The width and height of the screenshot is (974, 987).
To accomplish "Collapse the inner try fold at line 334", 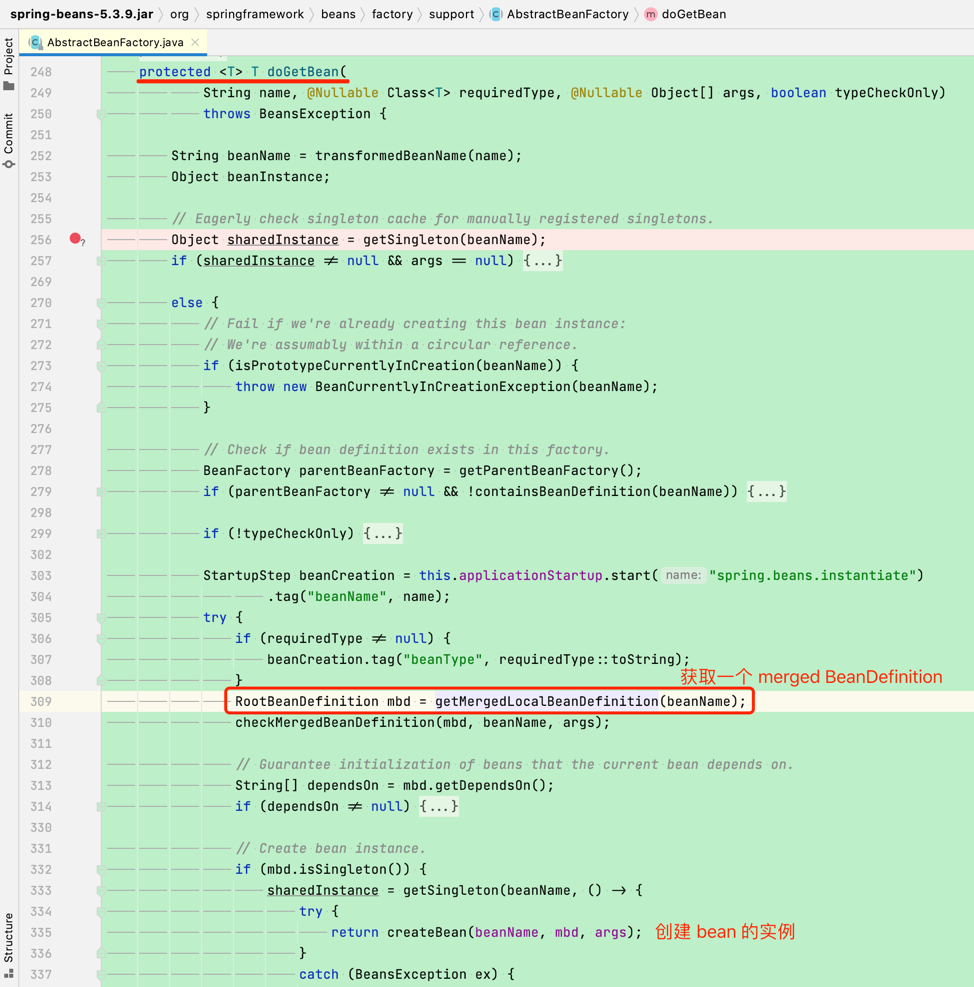I will (99, 911).
